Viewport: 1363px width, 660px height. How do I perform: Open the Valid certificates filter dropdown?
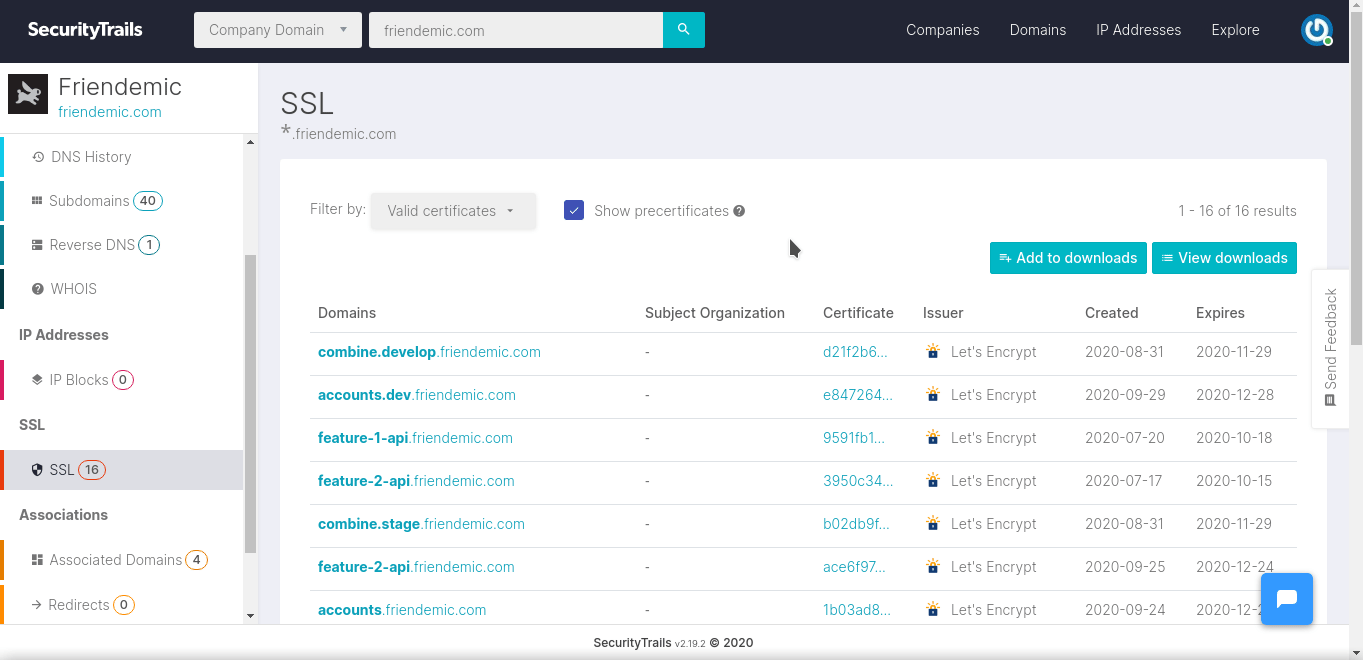coord(453,211)
